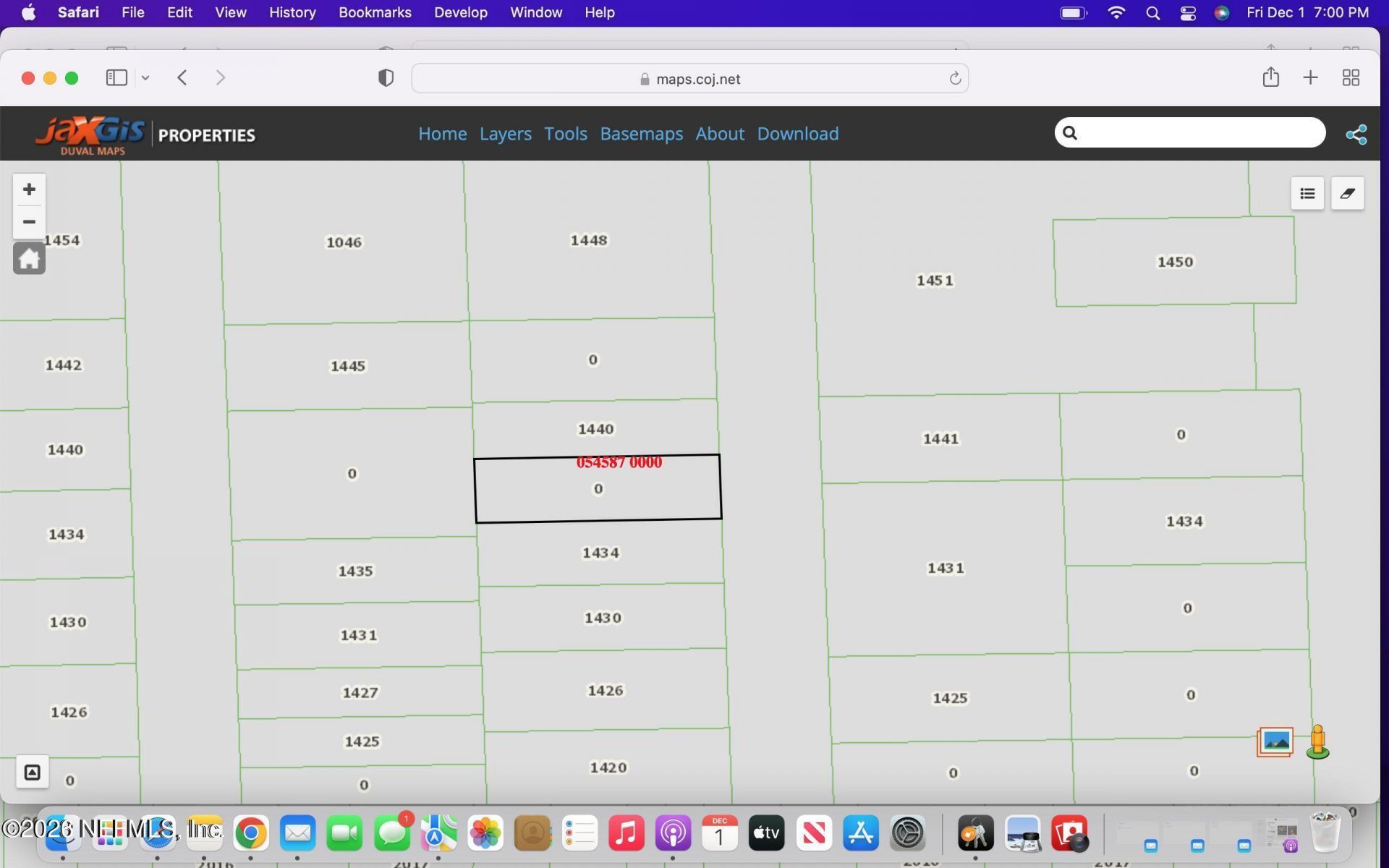Open the sidebar tab group dropdown arrow
This screenshot has height=868, width=1389.
coord(145,77)
